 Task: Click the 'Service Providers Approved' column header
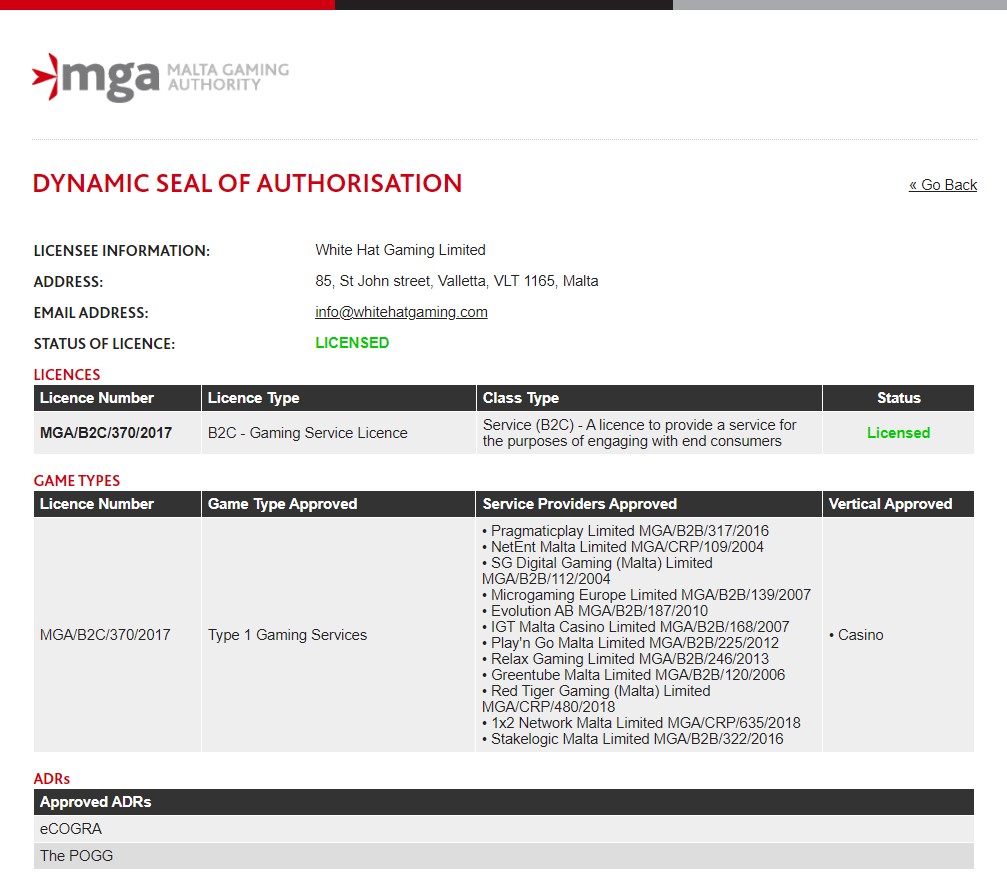(x=649, y=504)
